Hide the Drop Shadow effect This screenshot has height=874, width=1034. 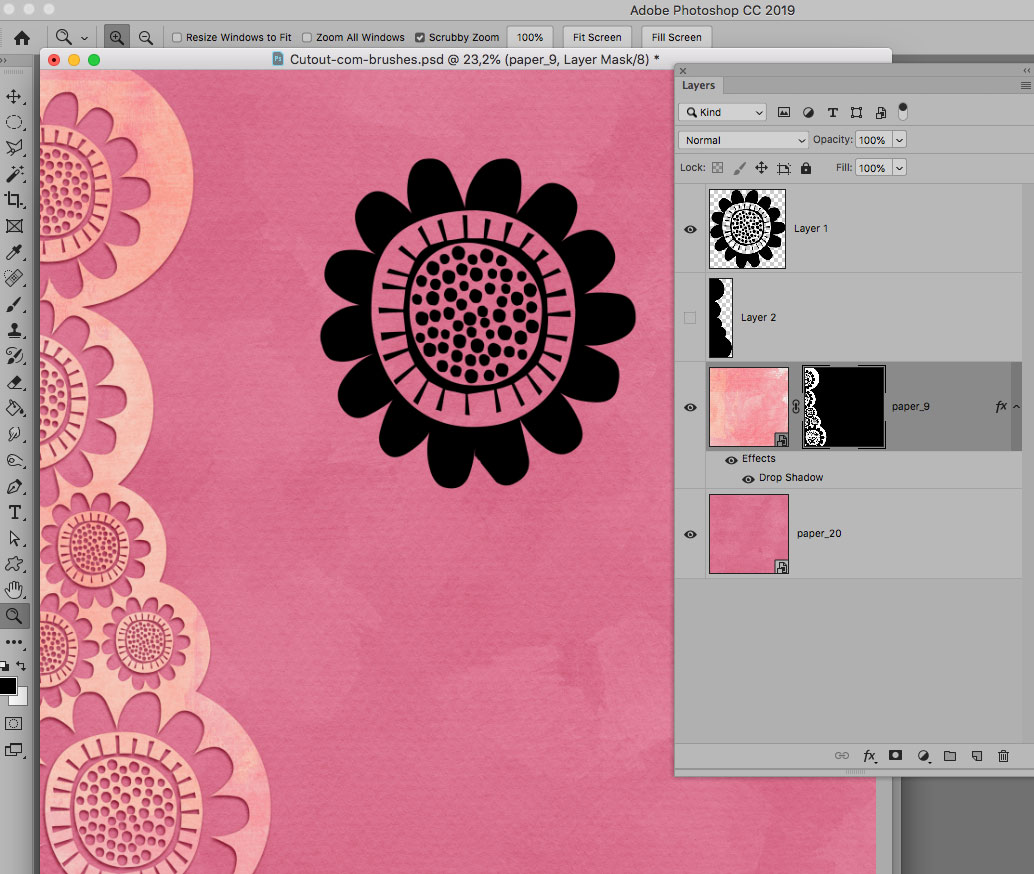pos(748,479)
